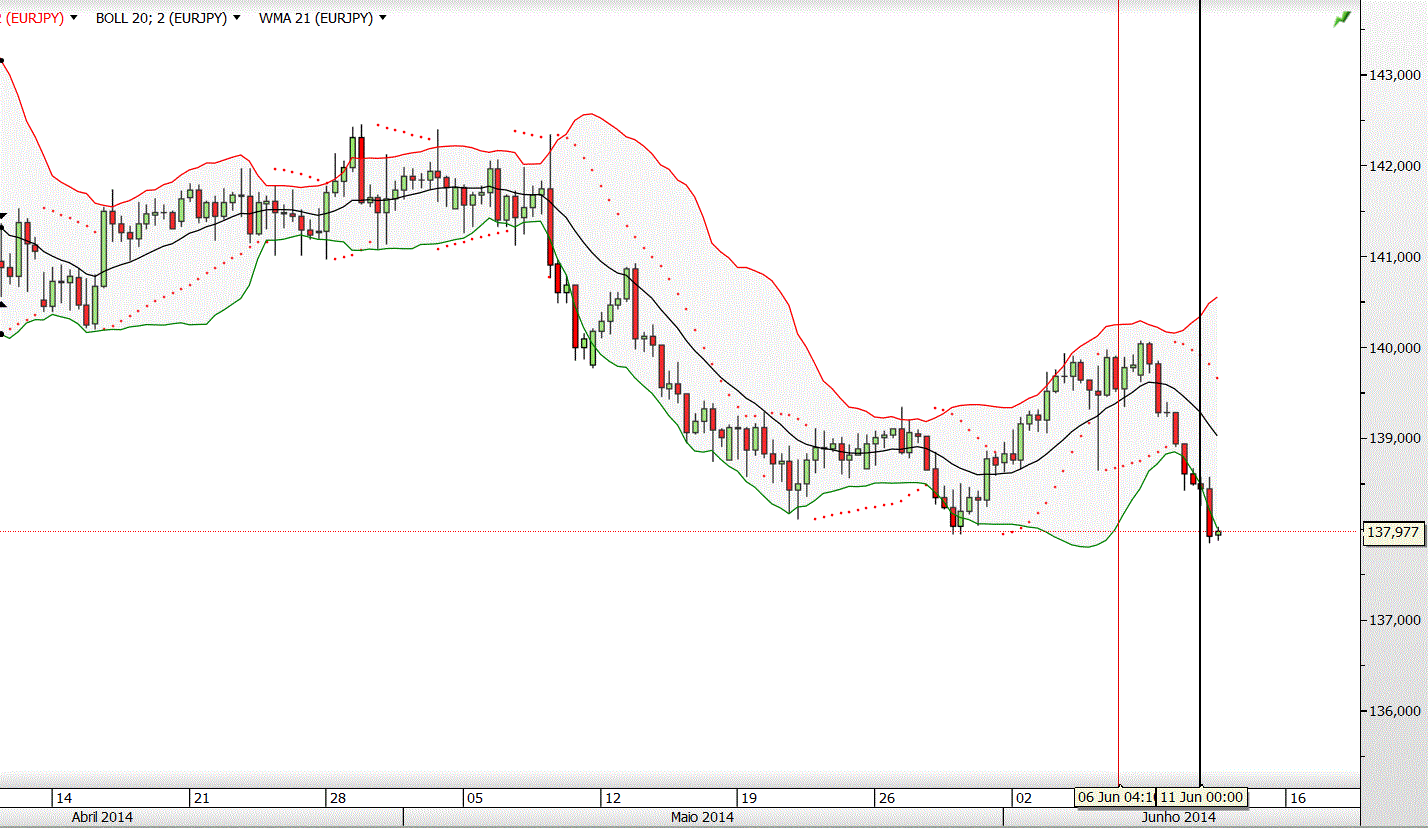1428x828 pixels.
Task: Click the 143,000 price axis label
Action: [x=1394, y=75]
